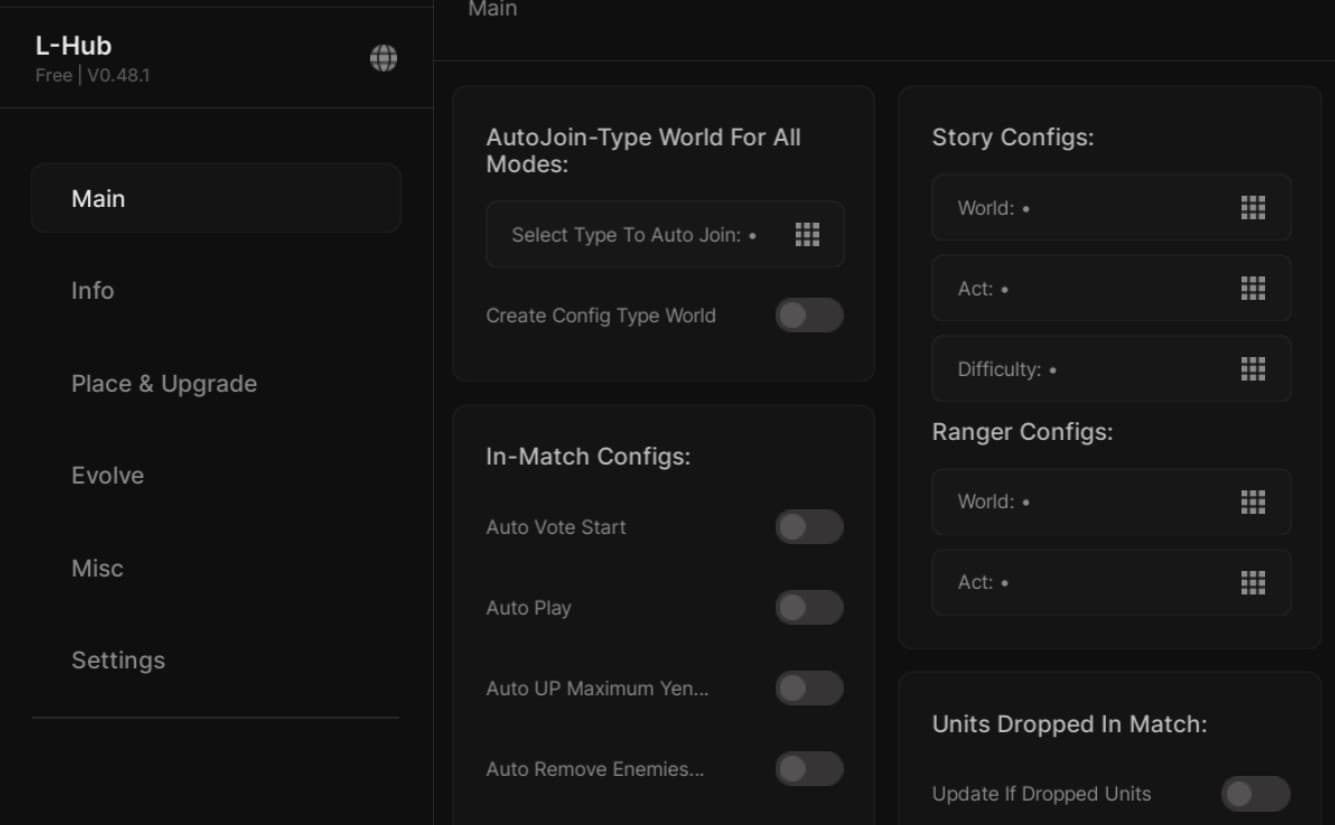
Task: Click grid icon in Ranger Configs Act row
Action: click(1253, 582)
